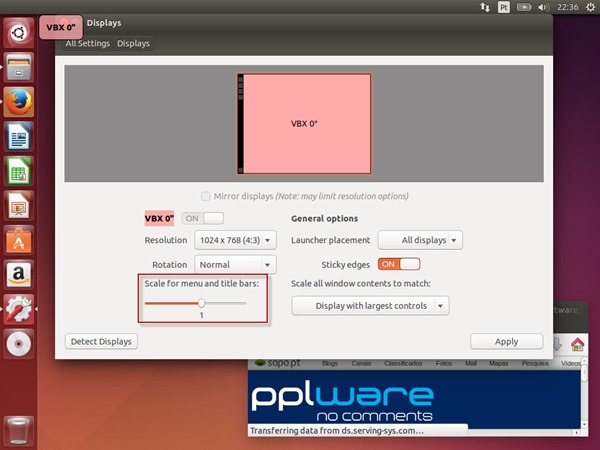Click the download arrow in Firefox window
Screen dimensions: 600x450
pos(557,344)
